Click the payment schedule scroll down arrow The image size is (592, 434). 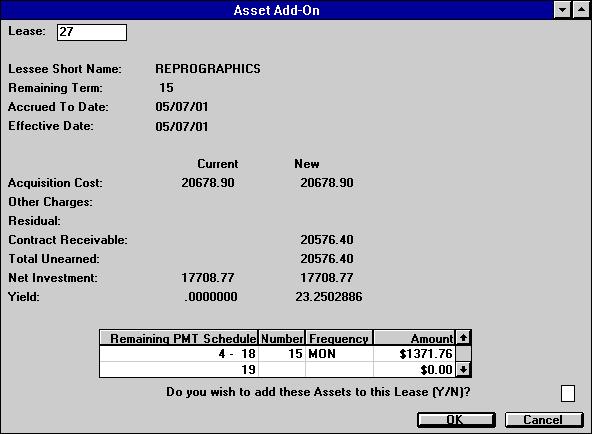coord(463,369)
